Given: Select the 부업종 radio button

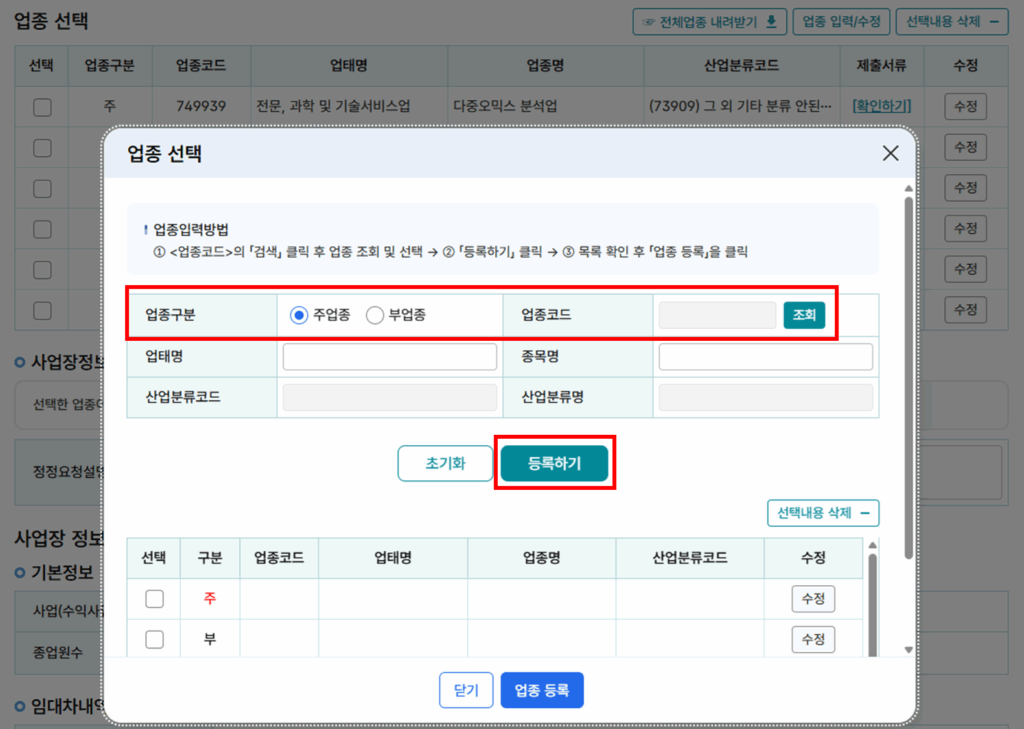Looking at the screenshot, I should pyautogui.click(x=375, y=315).
